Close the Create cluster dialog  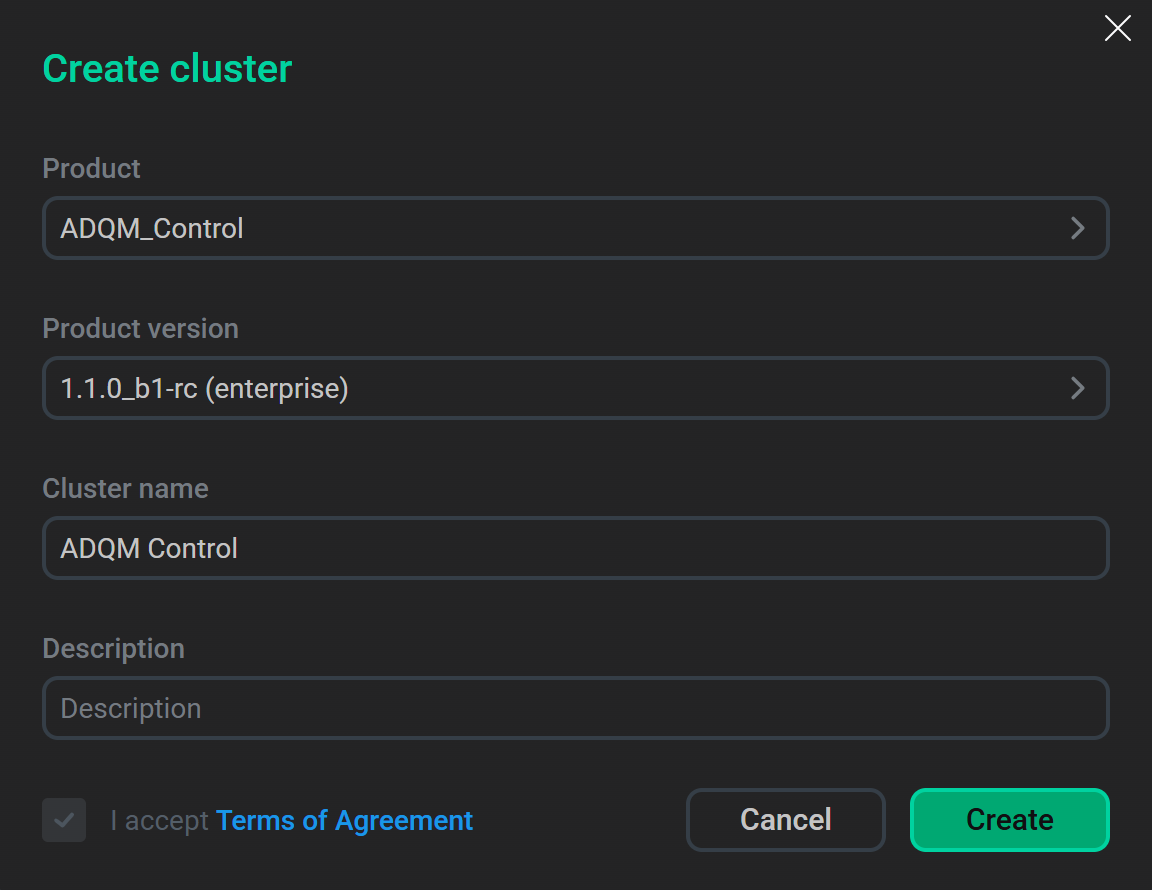(x=1117, y=28)
